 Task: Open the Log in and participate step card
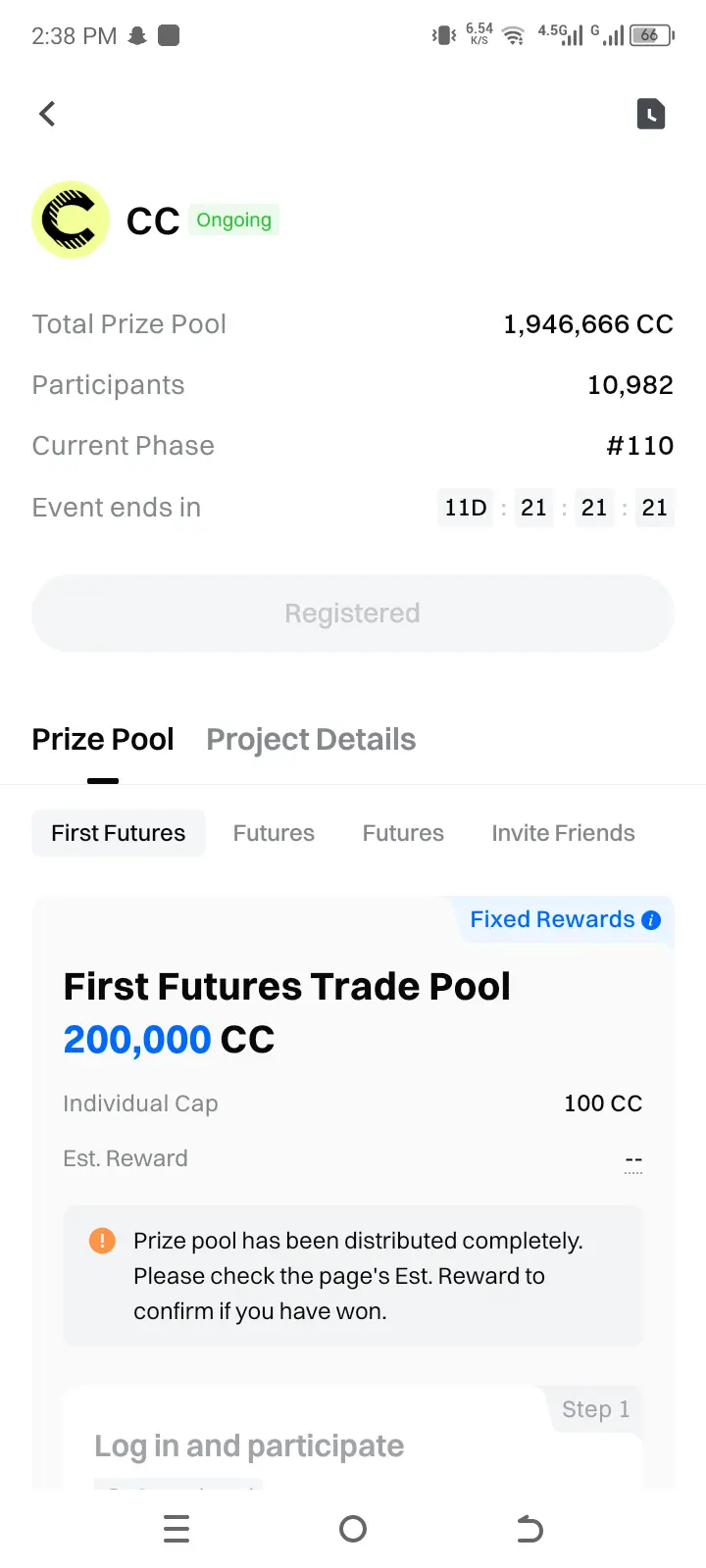[x=353, y=1438]
